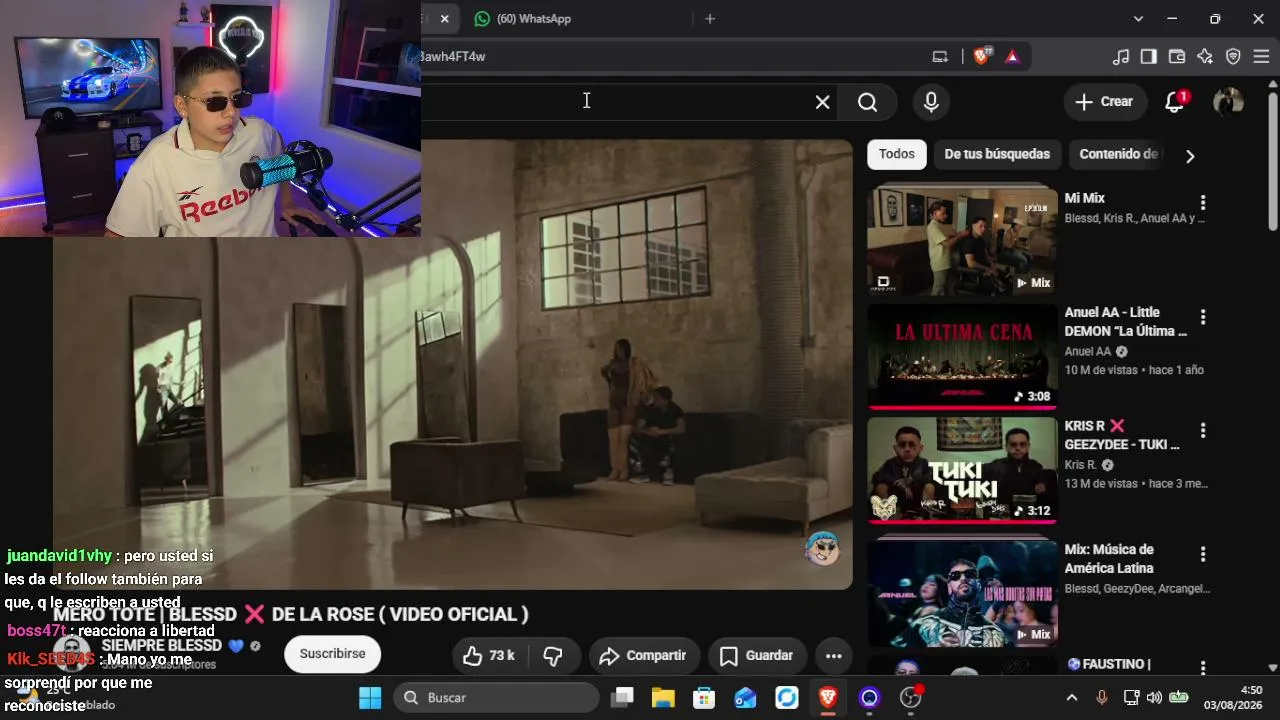Open Brave VPN shield icon
This screenshot has width=1280, height=720.
1233,56
